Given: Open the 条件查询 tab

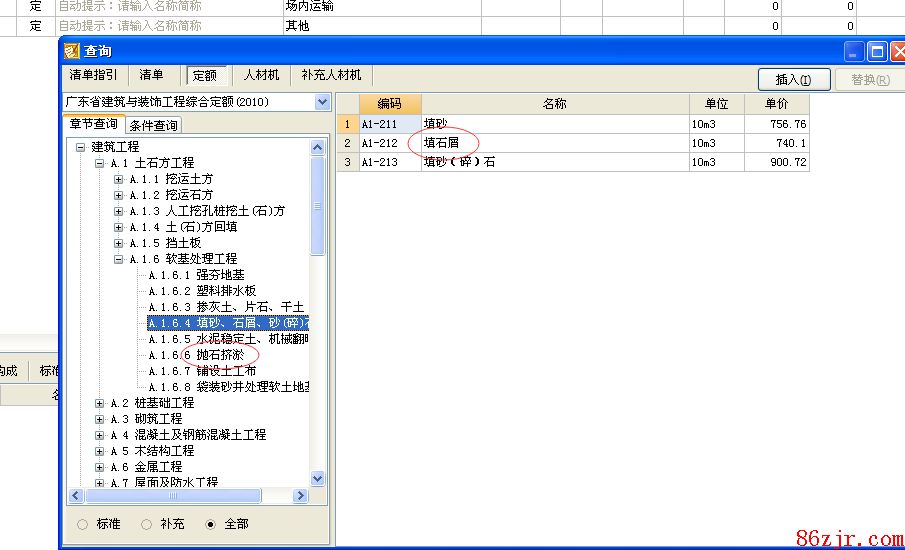Looking at the screenshot, I should point(153,125).
